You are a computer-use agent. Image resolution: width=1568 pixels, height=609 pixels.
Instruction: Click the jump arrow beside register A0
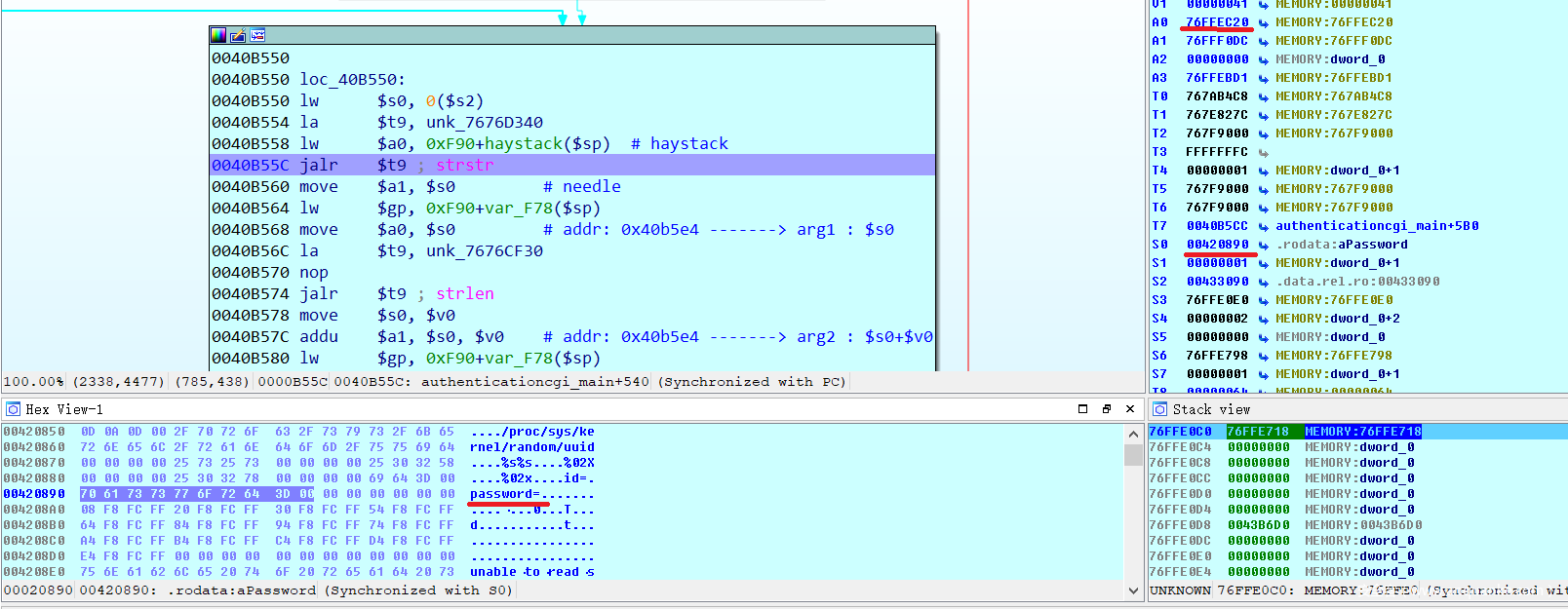[1263, 22]
